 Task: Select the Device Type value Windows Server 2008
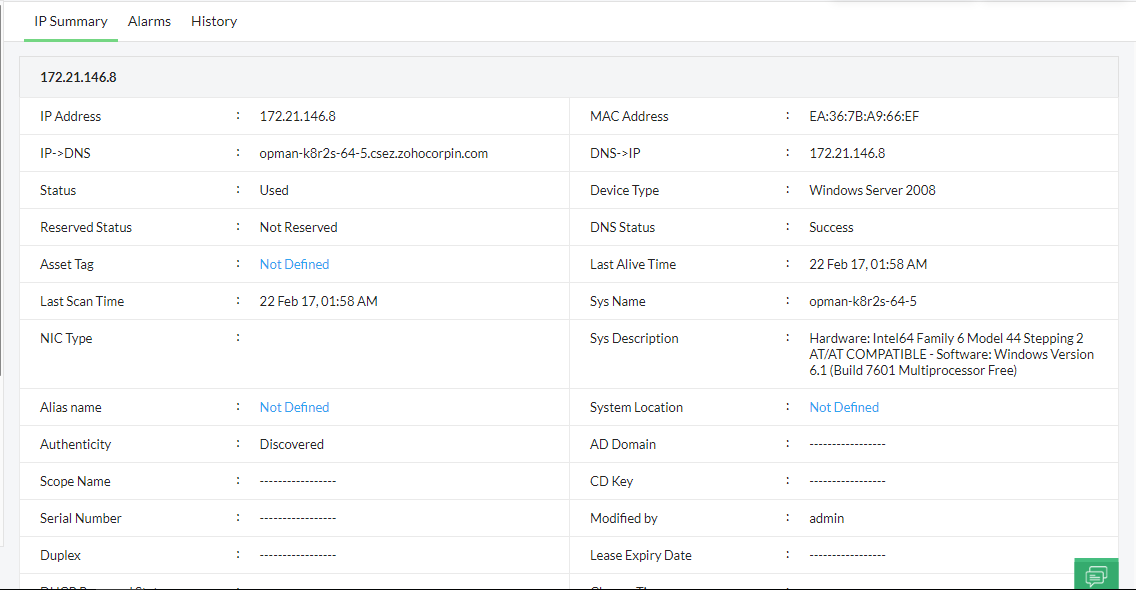[872, 189]
